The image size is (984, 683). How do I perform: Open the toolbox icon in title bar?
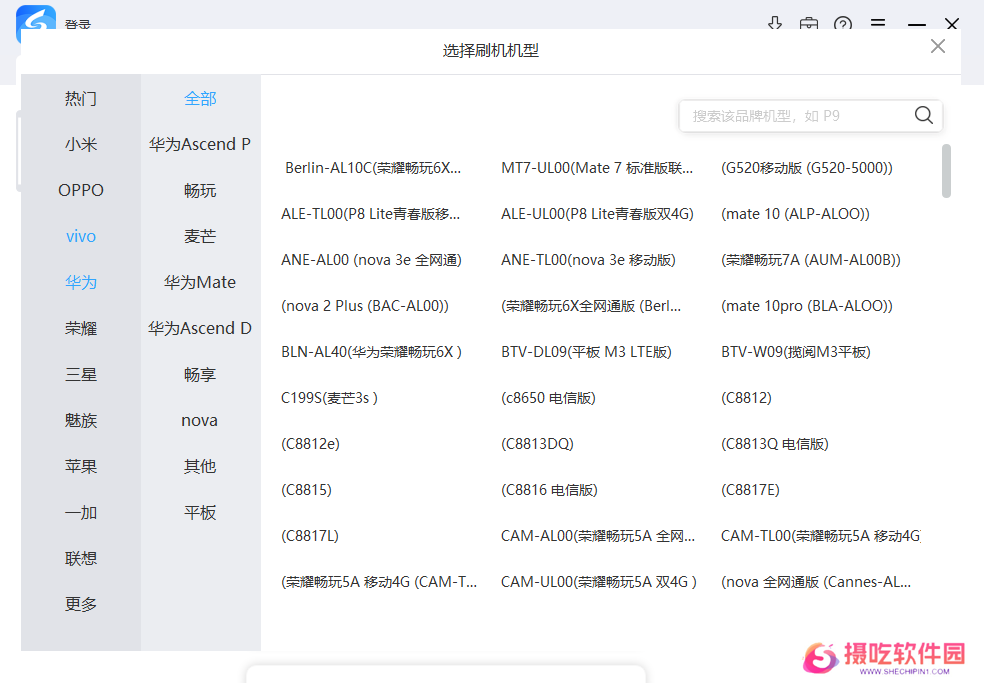(x=809, y=23)
